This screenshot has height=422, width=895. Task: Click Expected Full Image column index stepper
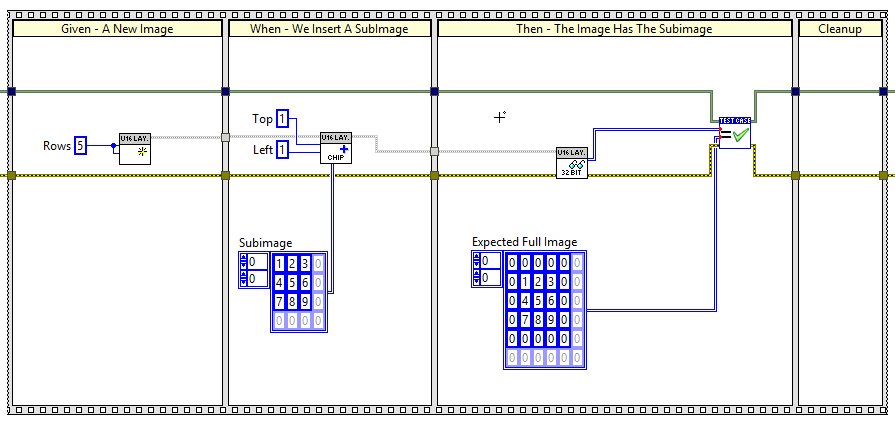point(476,278)
